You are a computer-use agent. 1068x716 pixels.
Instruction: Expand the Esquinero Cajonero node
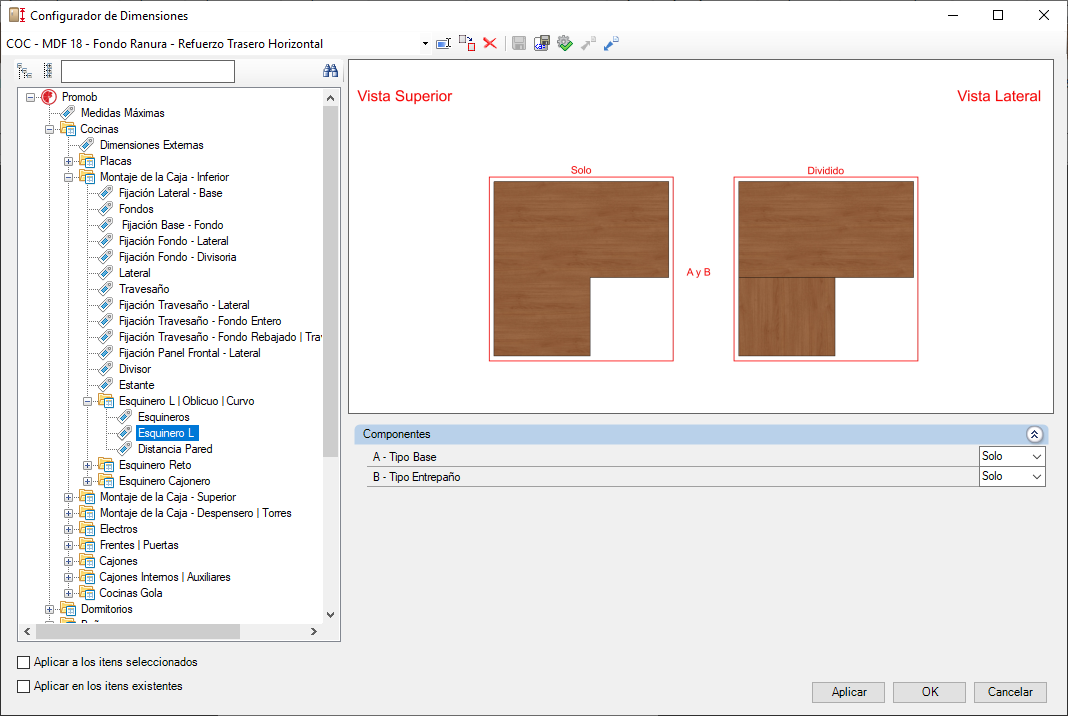tap(88, 482)
